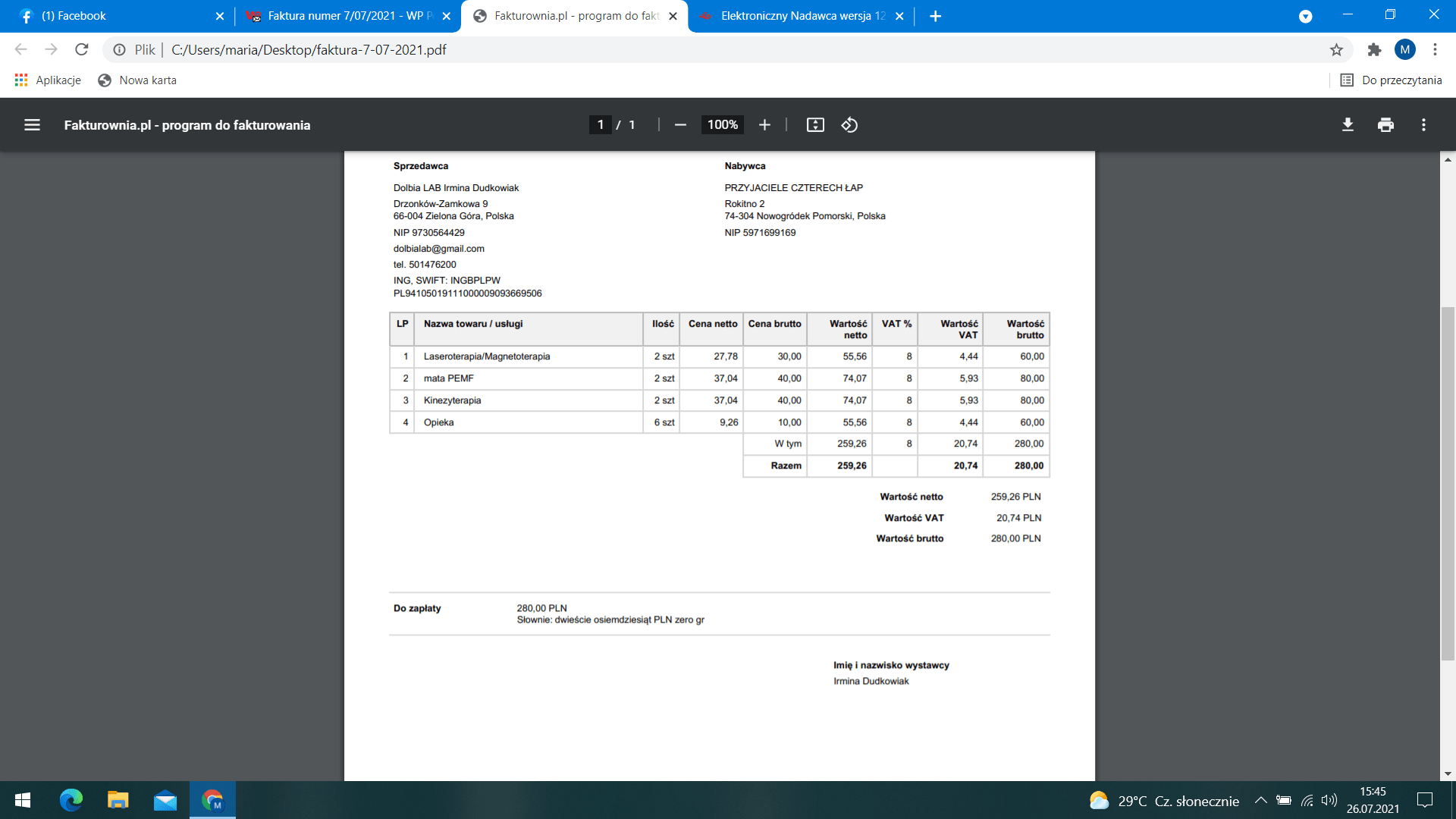Launch Microsoft Edge from taskbar
This screenshot has width=1456, height=819.
click(71, 800)
